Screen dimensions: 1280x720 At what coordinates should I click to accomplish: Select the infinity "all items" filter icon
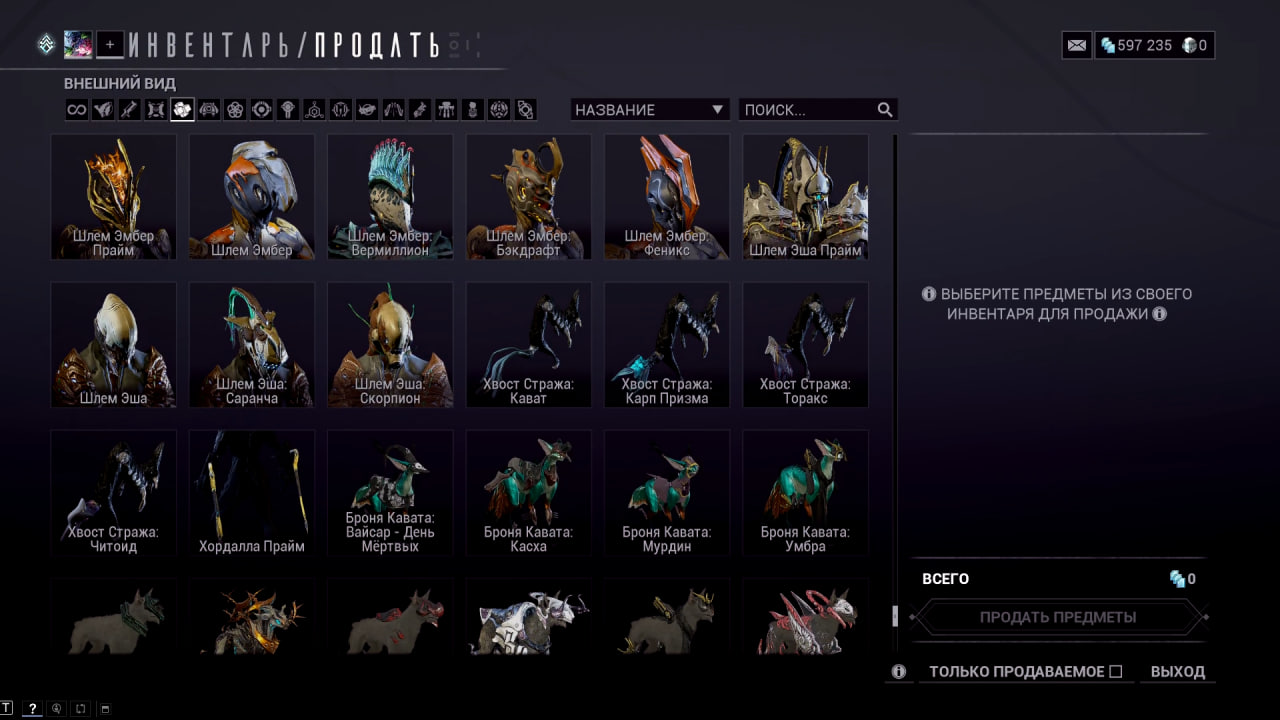pos(76,110)
